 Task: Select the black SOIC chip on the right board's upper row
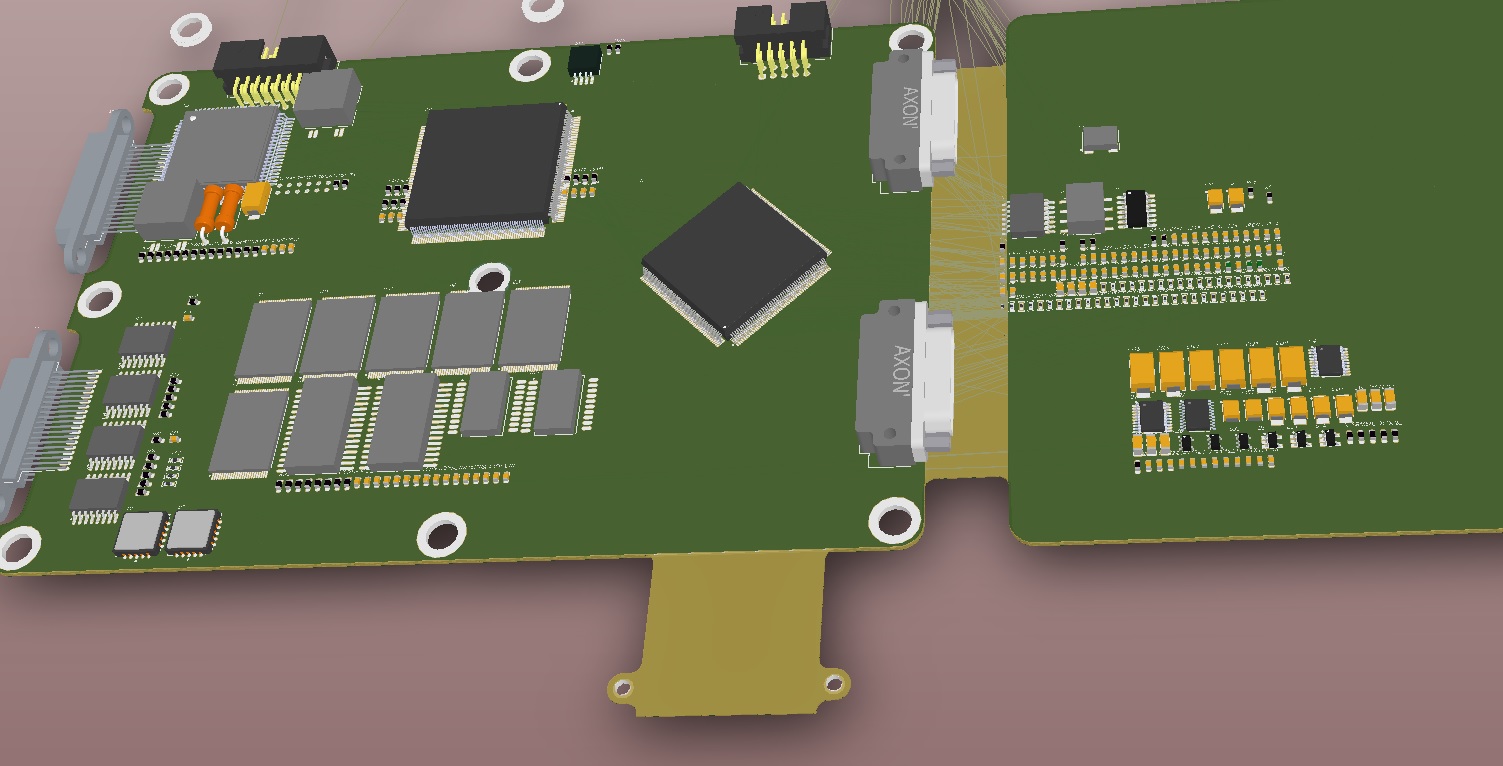point(1136,209)
